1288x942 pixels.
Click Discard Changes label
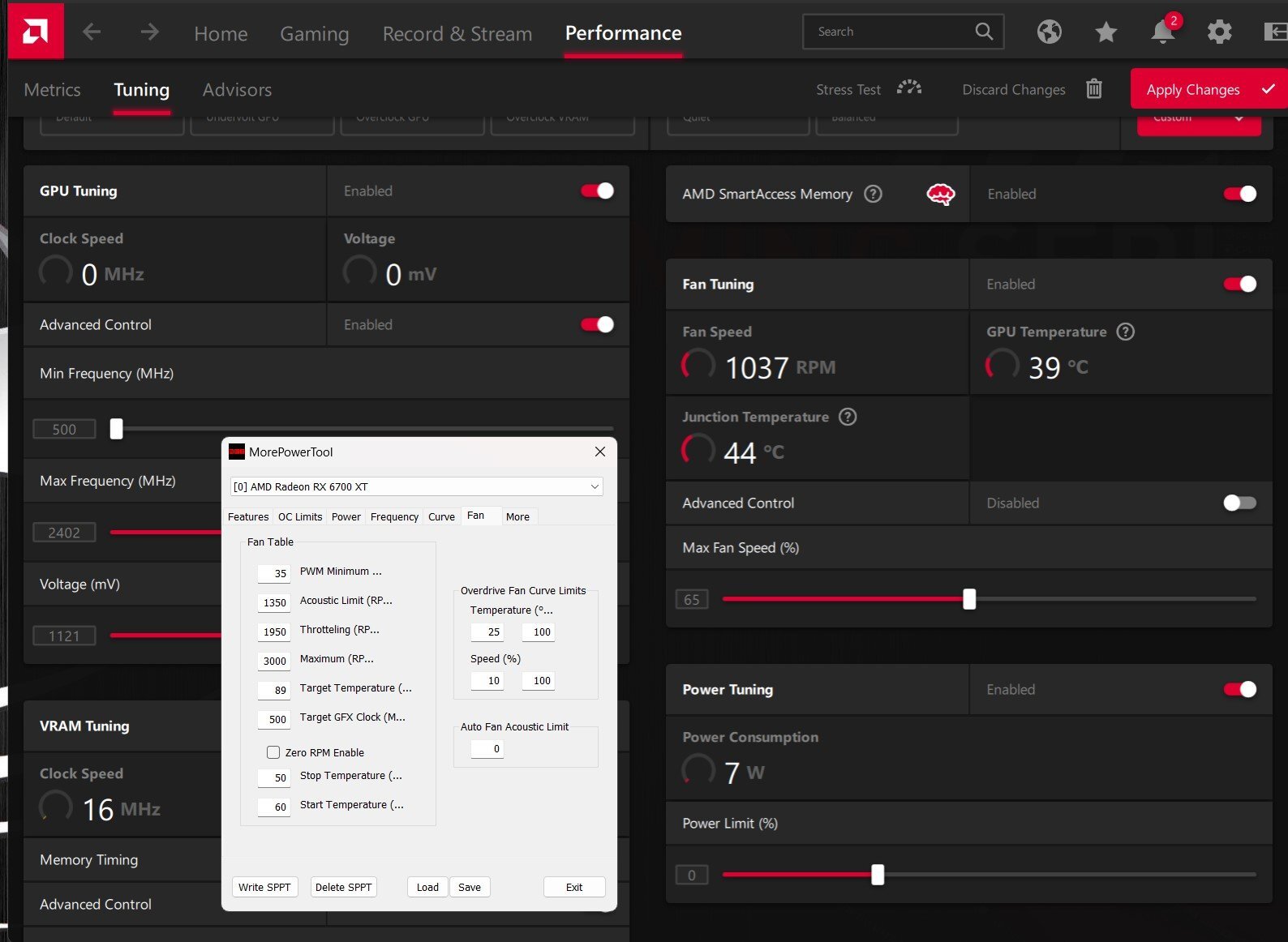[1014, 90]
